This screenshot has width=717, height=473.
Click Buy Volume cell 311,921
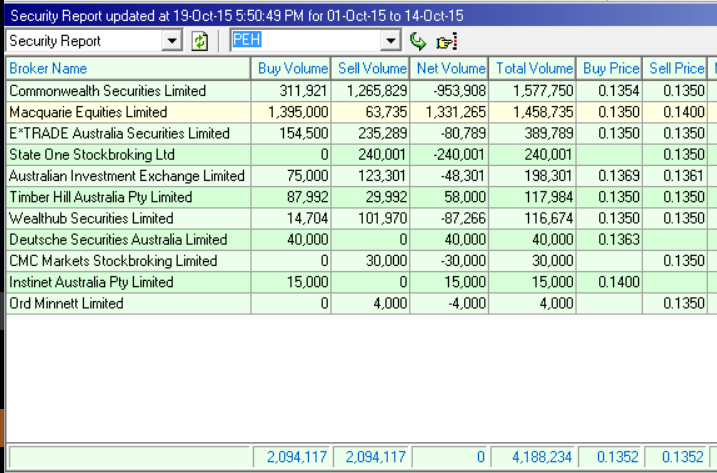(x=291, y=91)
